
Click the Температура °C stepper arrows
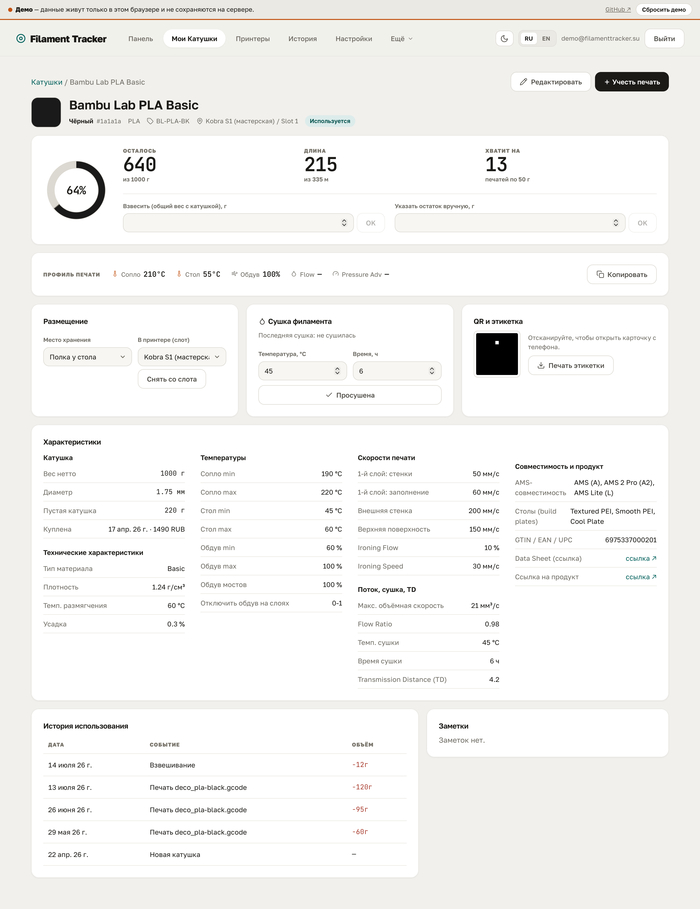coord(337,371)
